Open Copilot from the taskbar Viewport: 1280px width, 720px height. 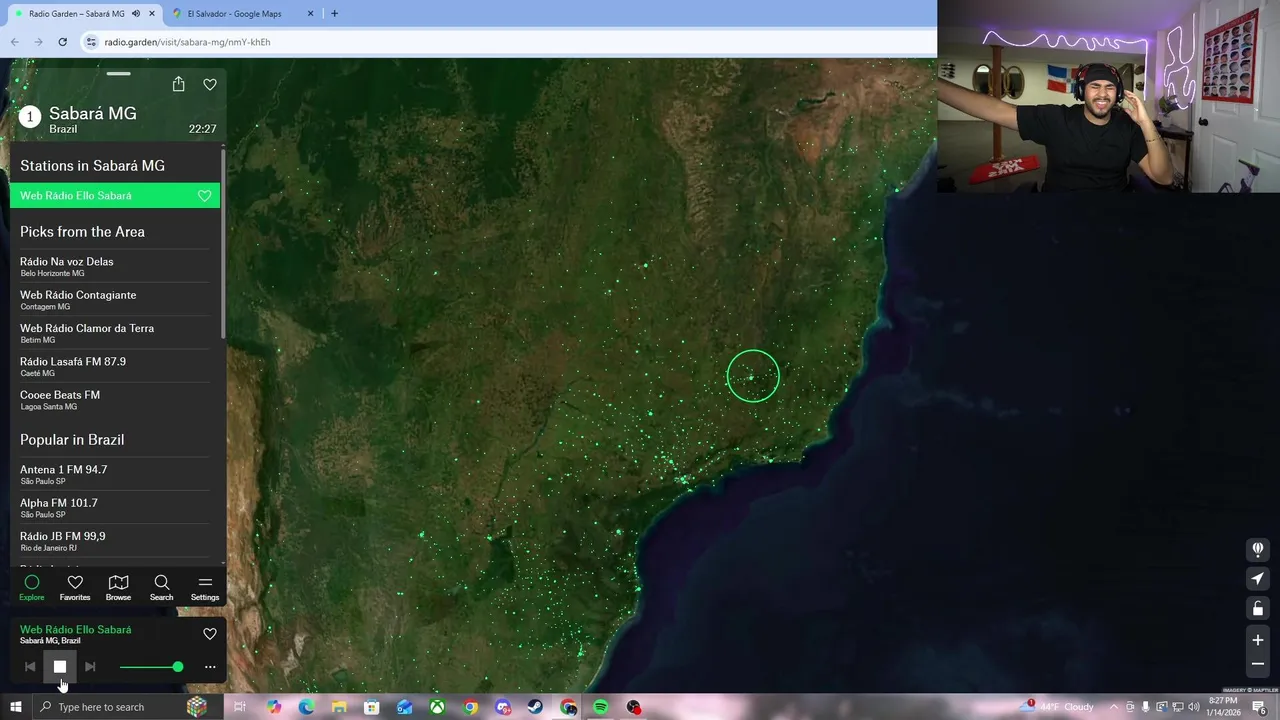click(274, 707)
